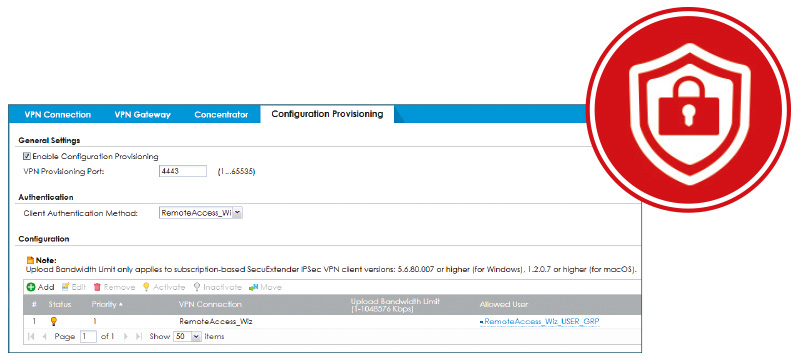
Task: Open the VPN Gateway tab
Action: tap(143, 115)
